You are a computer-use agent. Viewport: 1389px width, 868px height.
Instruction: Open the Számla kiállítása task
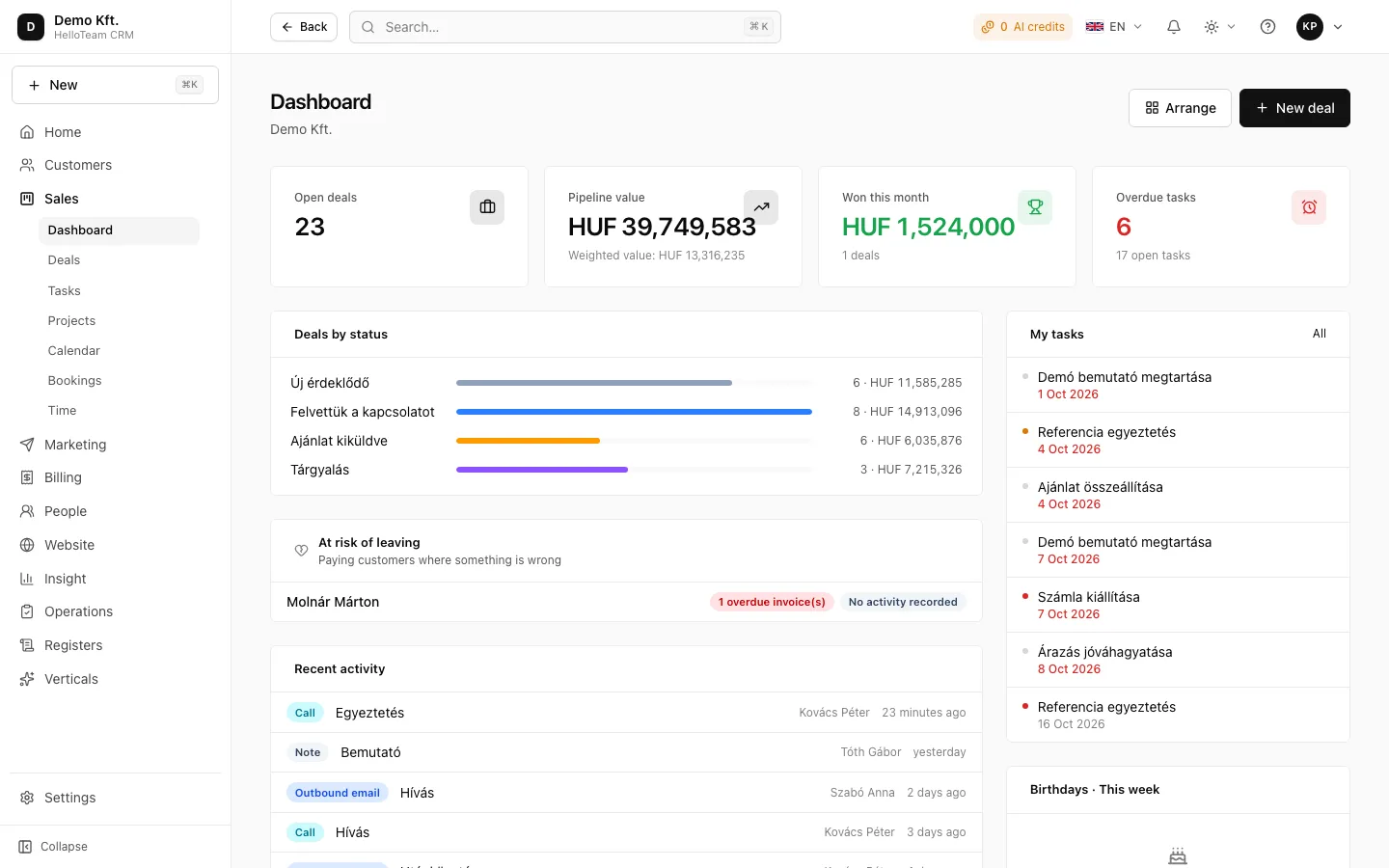(x=1178, y=605)
